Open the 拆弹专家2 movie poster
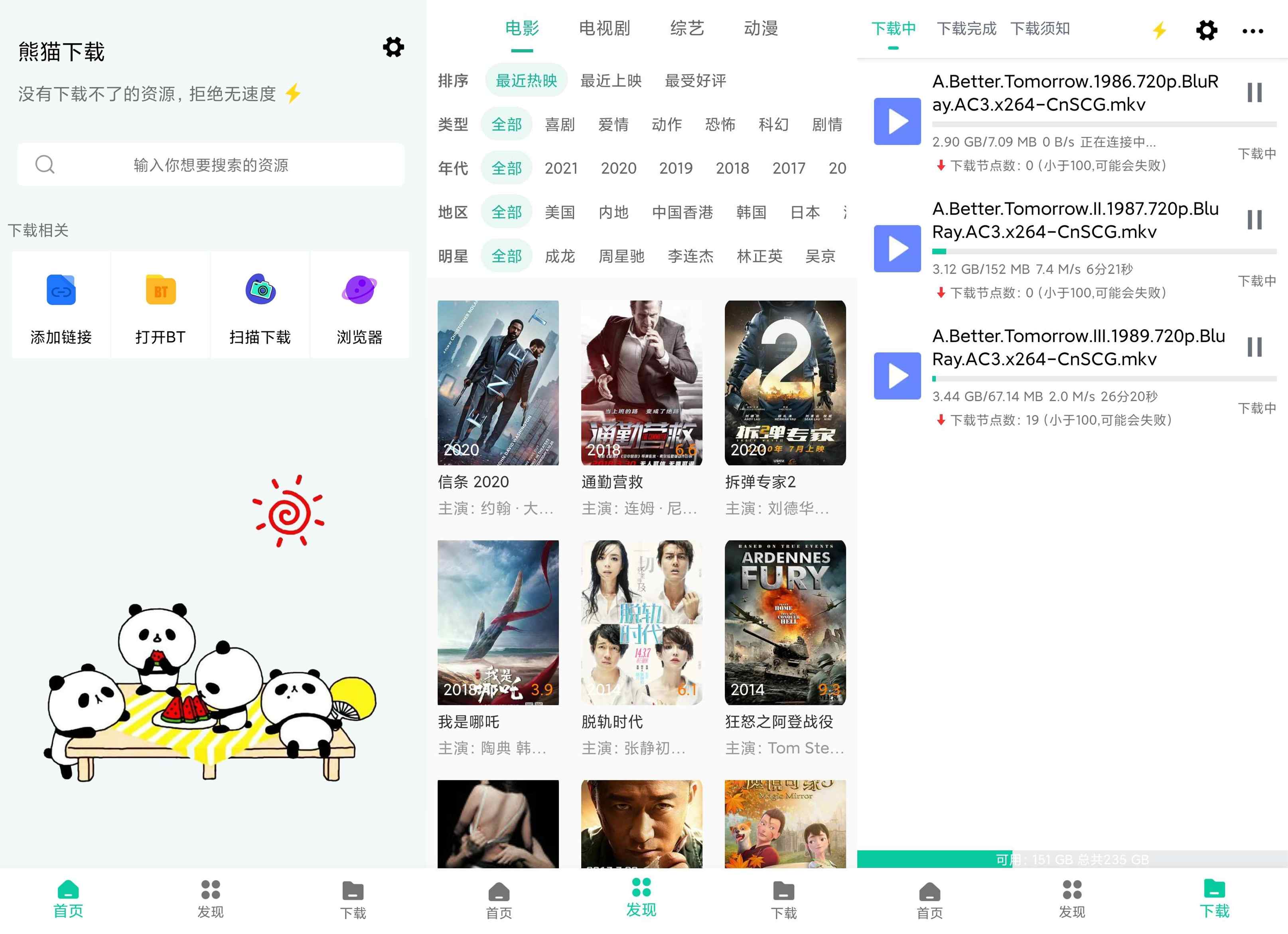This screenshot has height=934, width=1288. [x=785, y=383]
